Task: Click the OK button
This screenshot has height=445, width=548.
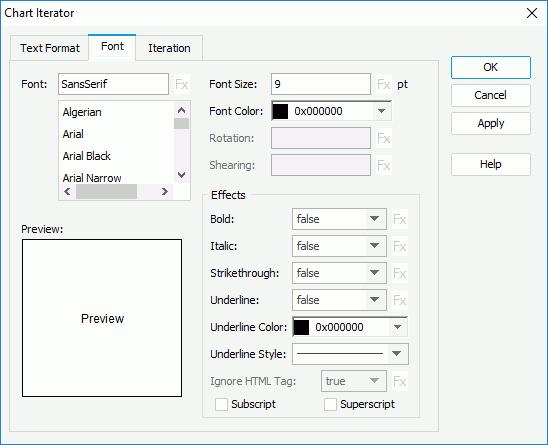Action: coord(491,67)
